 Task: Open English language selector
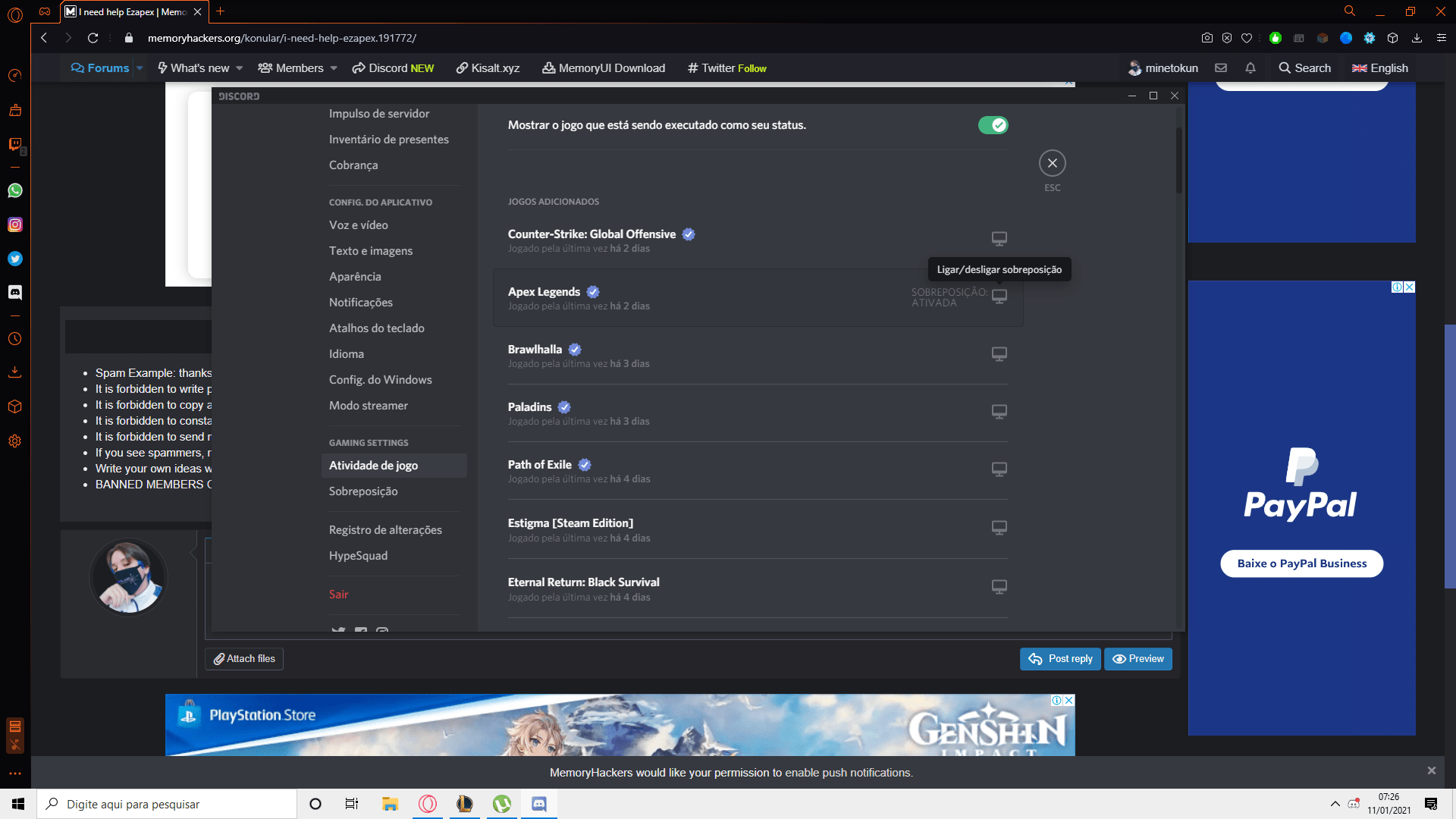tap(1380, 68)
